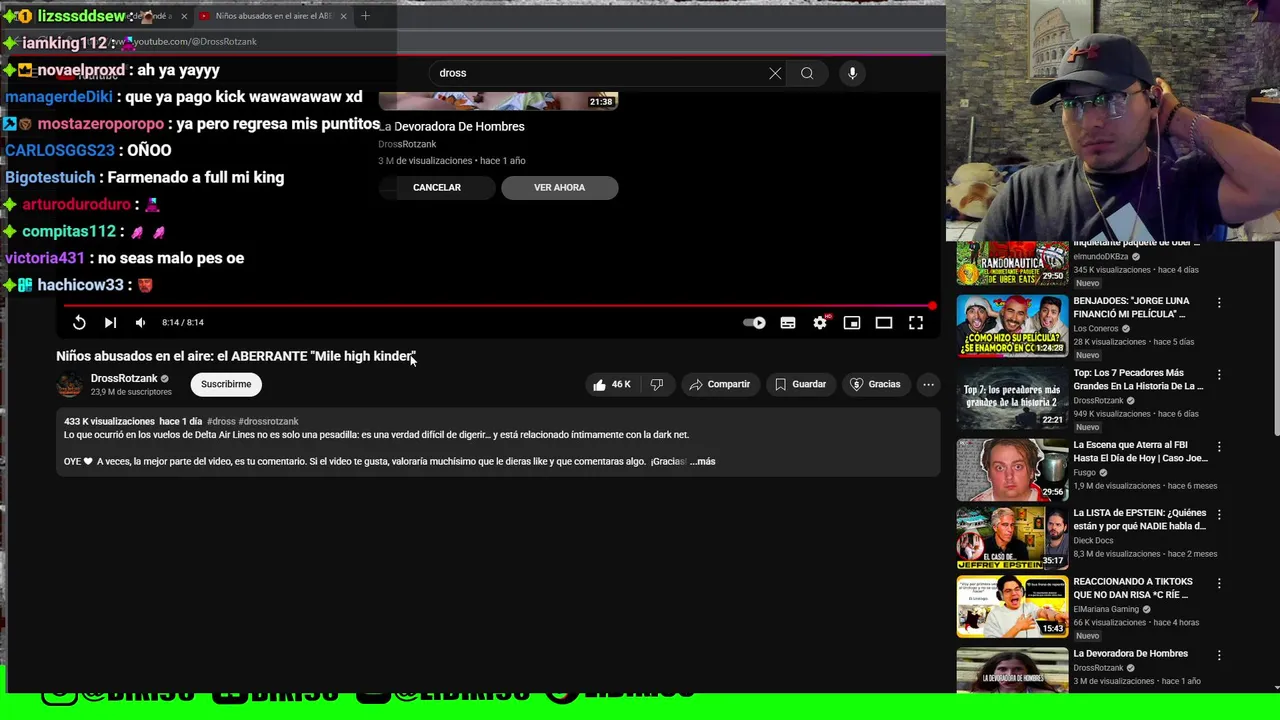Click chat username Bigotestuich

pyautogui.click(x=50, y=177)
